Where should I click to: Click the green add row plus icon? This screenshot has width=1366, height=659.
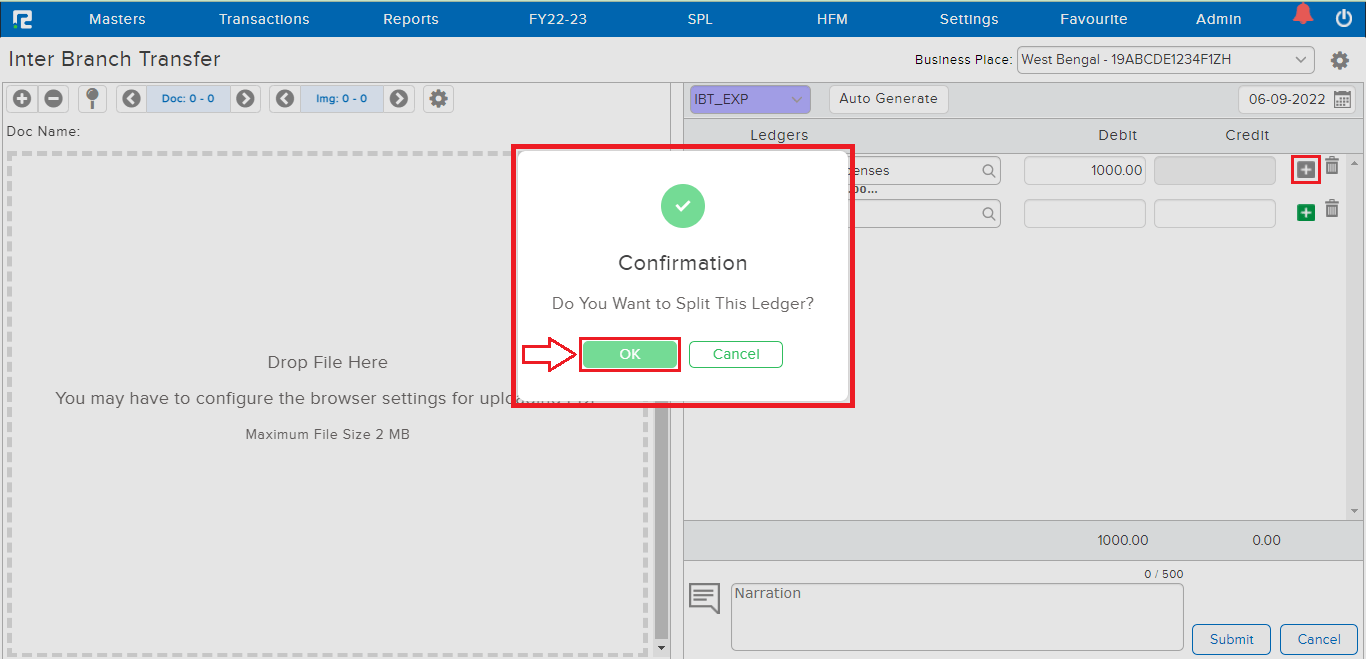click(1305, 213)
